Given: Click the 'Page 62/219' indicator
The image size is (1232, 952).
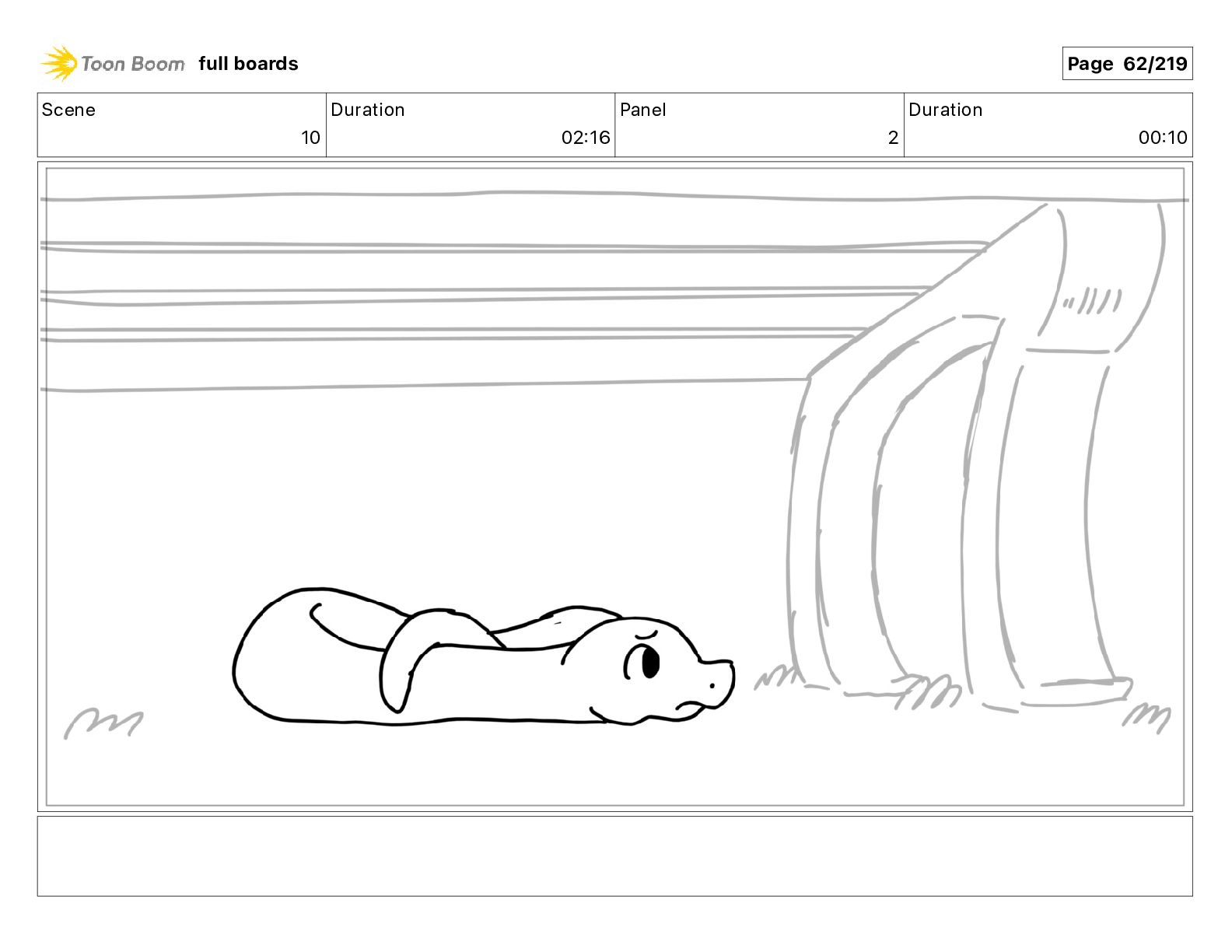Looking at the screenshot, I should click(x=1127, y=64).
